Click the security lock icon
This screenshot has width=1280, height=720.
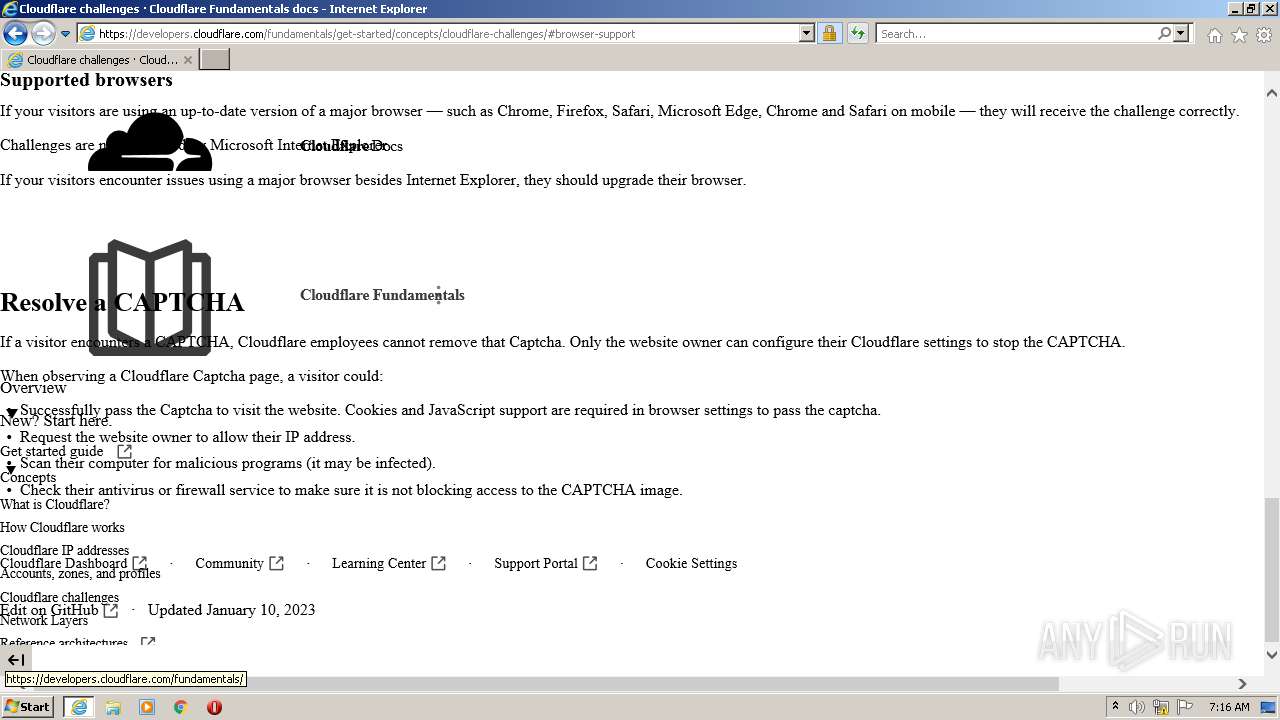(x=829, y=33)
